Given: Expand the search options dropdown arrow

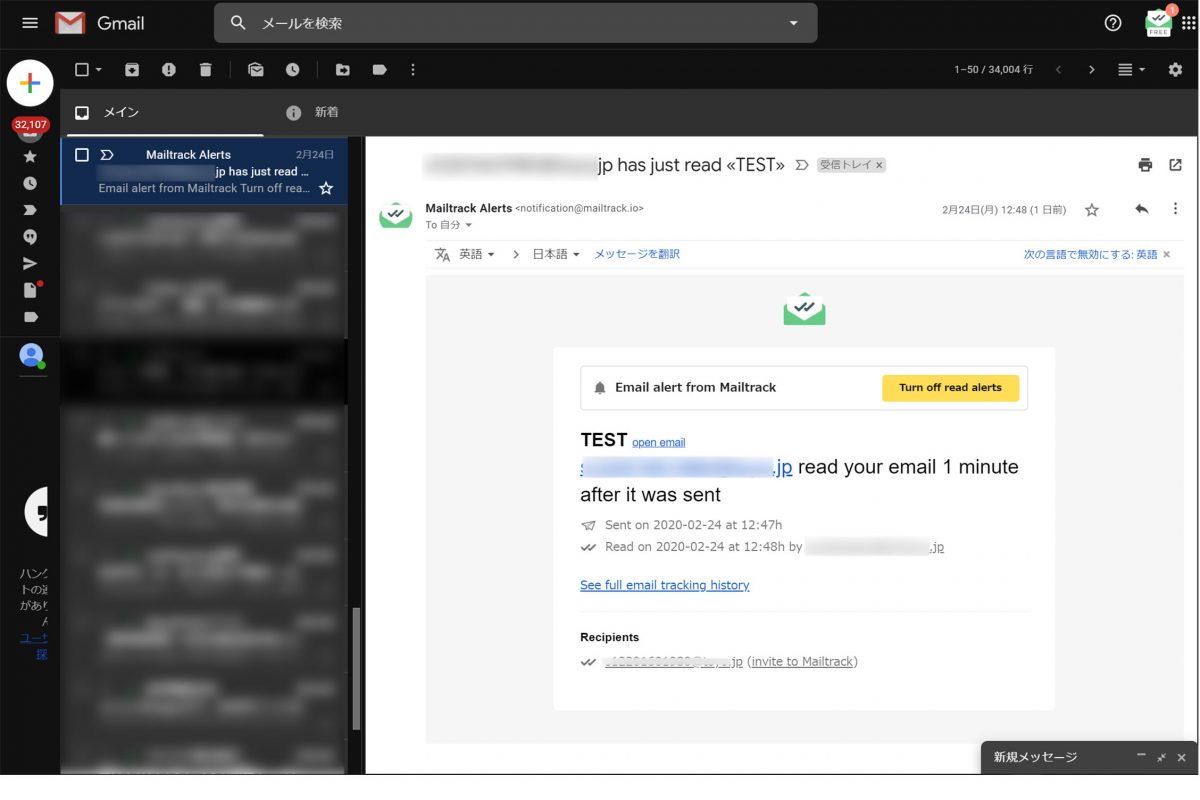Looking at the screenshot, I should 793,23.
